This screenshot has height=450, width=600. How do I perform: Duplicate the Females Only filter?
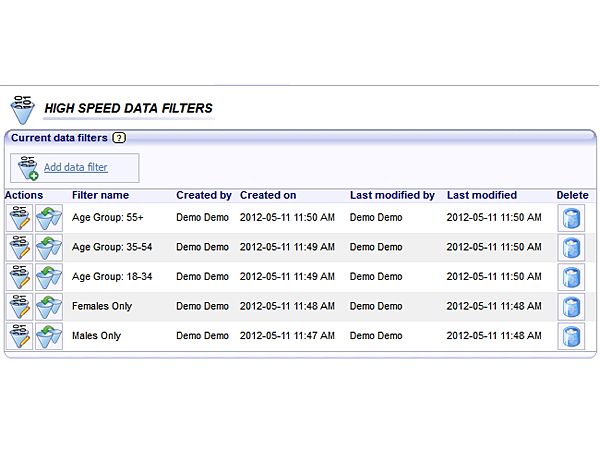49,307
